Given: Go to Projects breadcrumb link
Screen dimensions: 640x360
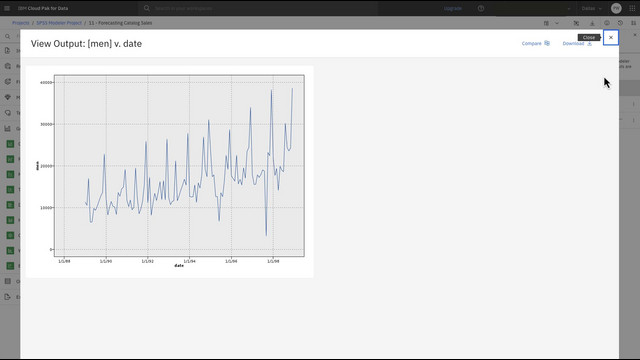Looking at the screenshot, I should click(20, 23).
